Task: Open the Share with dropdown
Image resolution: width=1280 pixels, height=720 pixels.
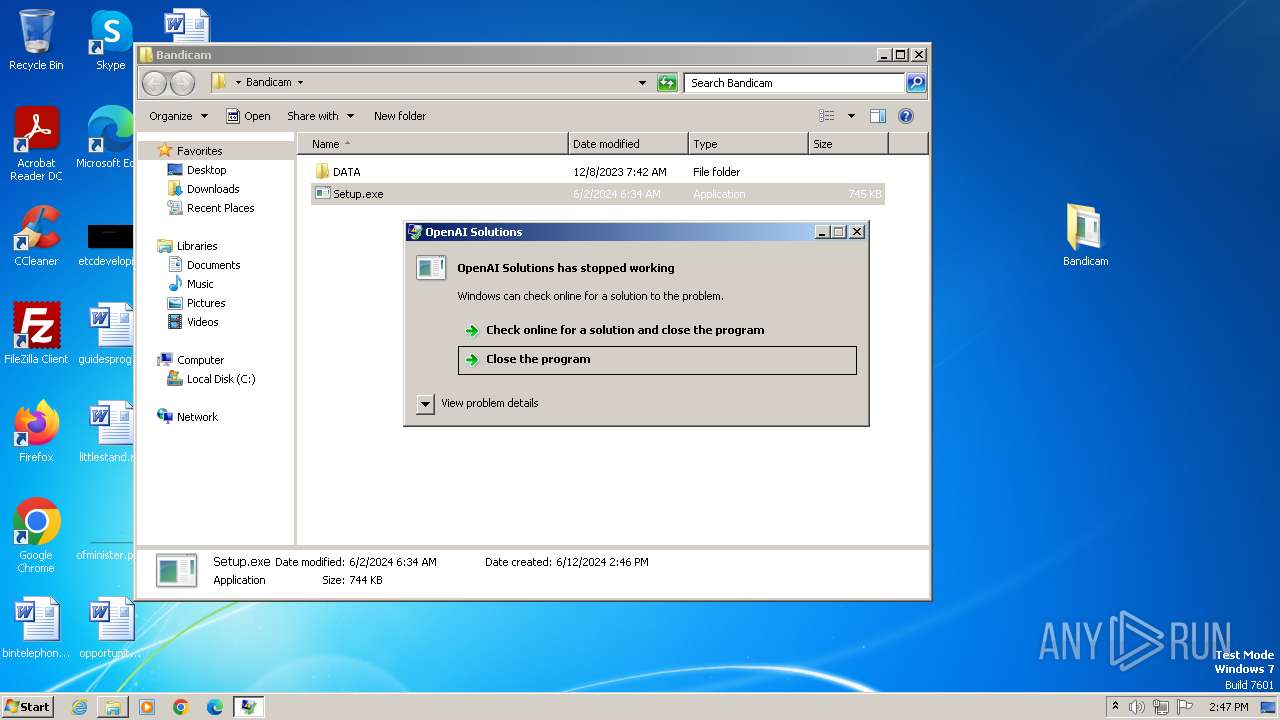Action: 320,116
